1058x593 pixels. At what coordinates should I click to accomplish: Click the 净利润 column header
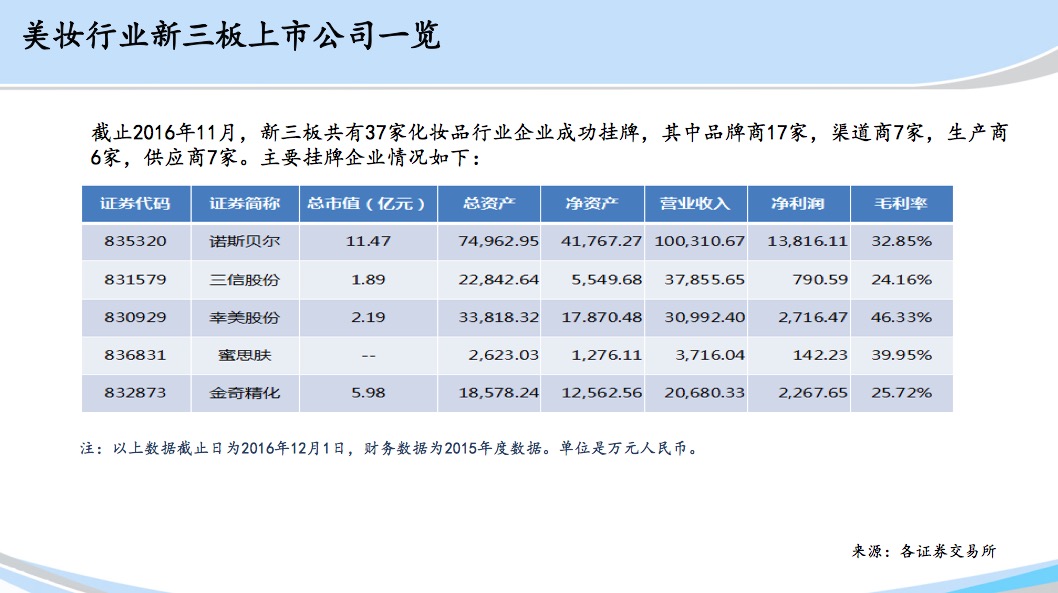pos(799,203)
